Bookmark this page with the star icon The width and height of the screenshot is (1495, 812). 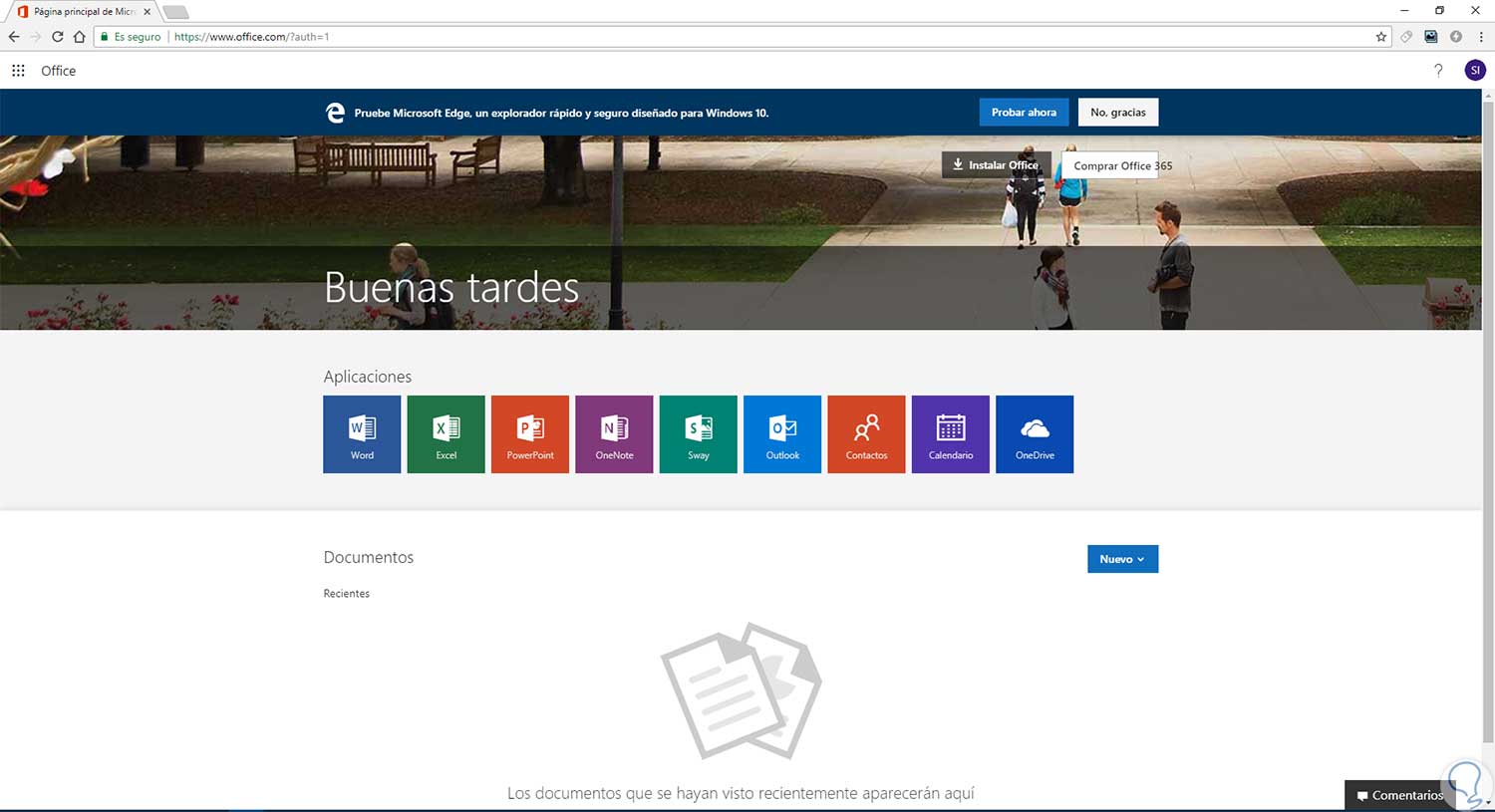coord(1381,37)
